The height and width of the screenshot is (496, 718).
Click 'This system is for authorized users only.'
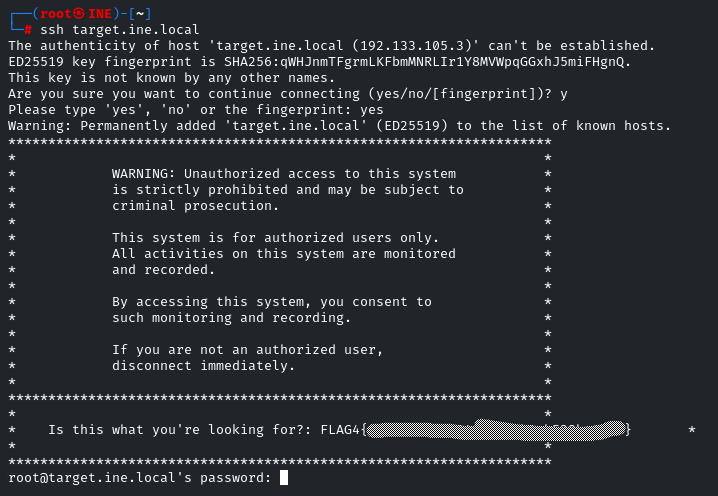tap(276, 238)
